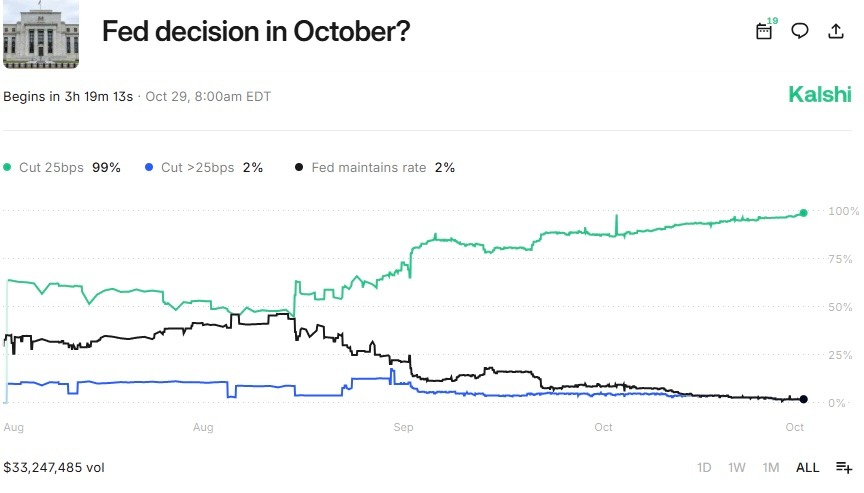The image size is (864, 493).
Task: Click the share upload icon
Action: 836,31
